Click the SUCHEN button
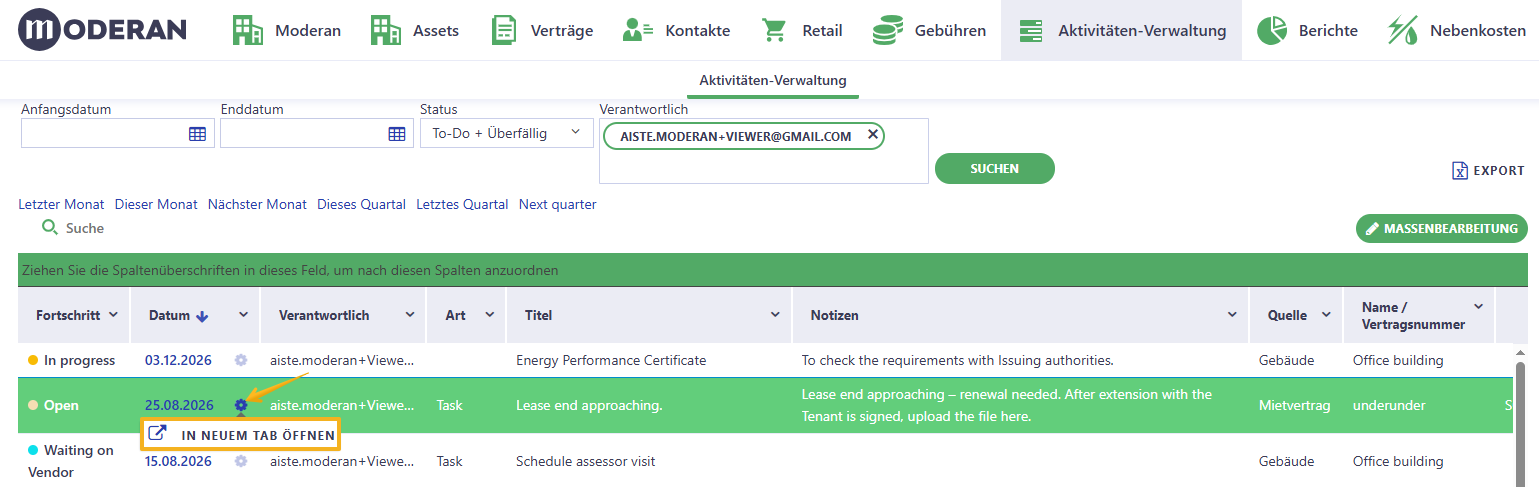This screenshot has height=487, width=1539. [995, 168]
